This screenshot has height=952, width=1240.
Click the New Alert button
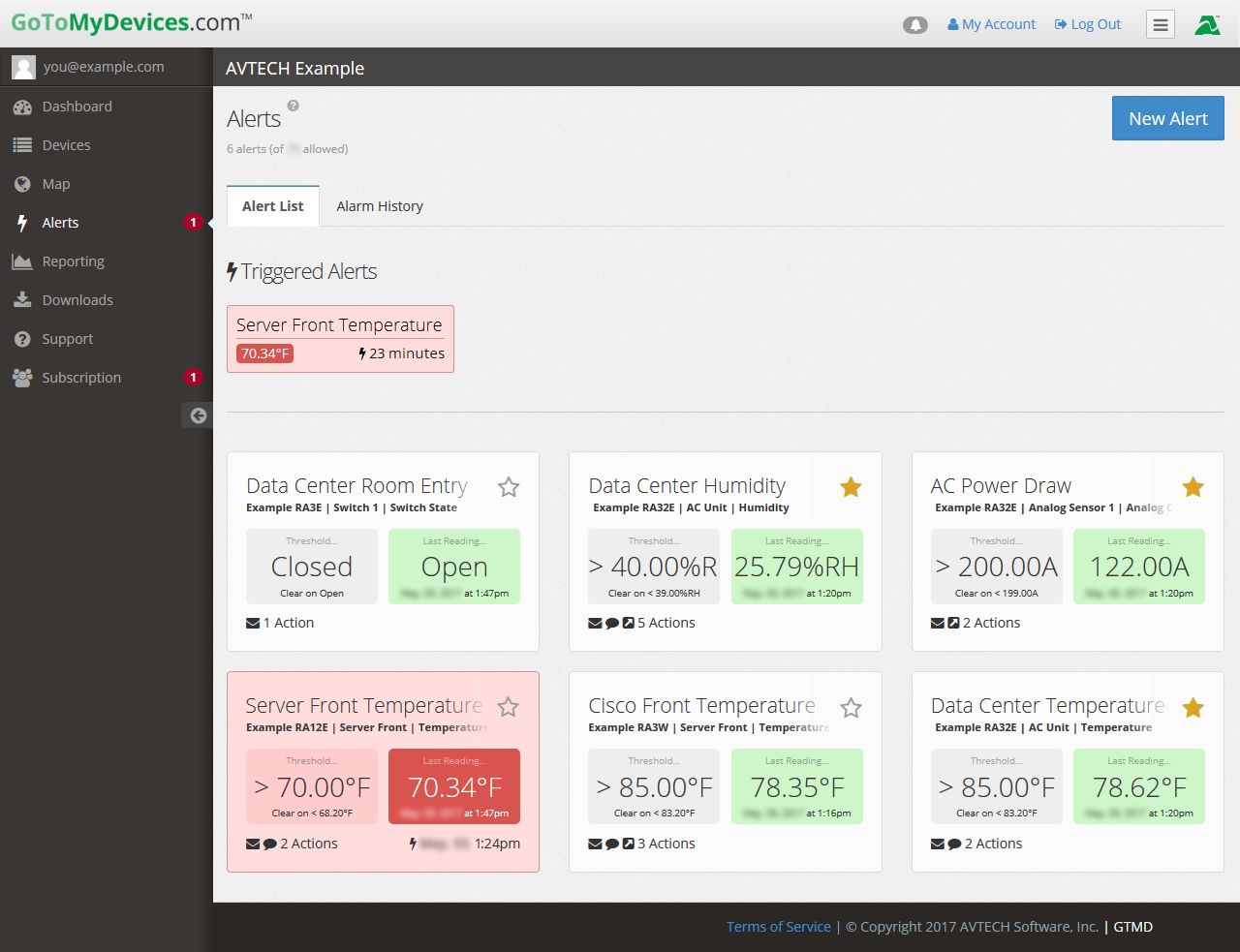click(x=1167, y=118)
